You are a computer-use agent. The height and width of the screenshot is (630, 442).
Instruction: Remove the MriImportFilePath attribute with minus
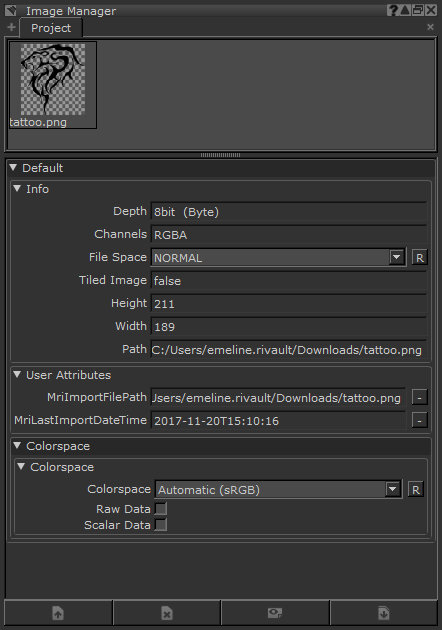click(419, 398)
